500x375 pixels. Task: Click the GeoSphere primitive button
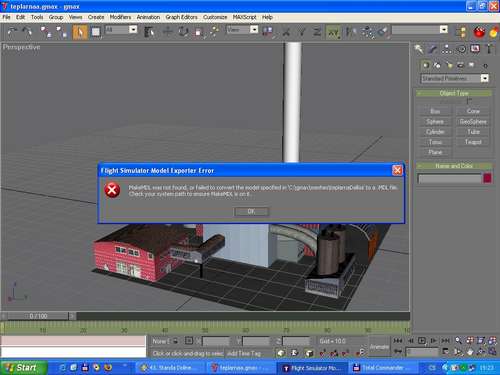point(473,121)
